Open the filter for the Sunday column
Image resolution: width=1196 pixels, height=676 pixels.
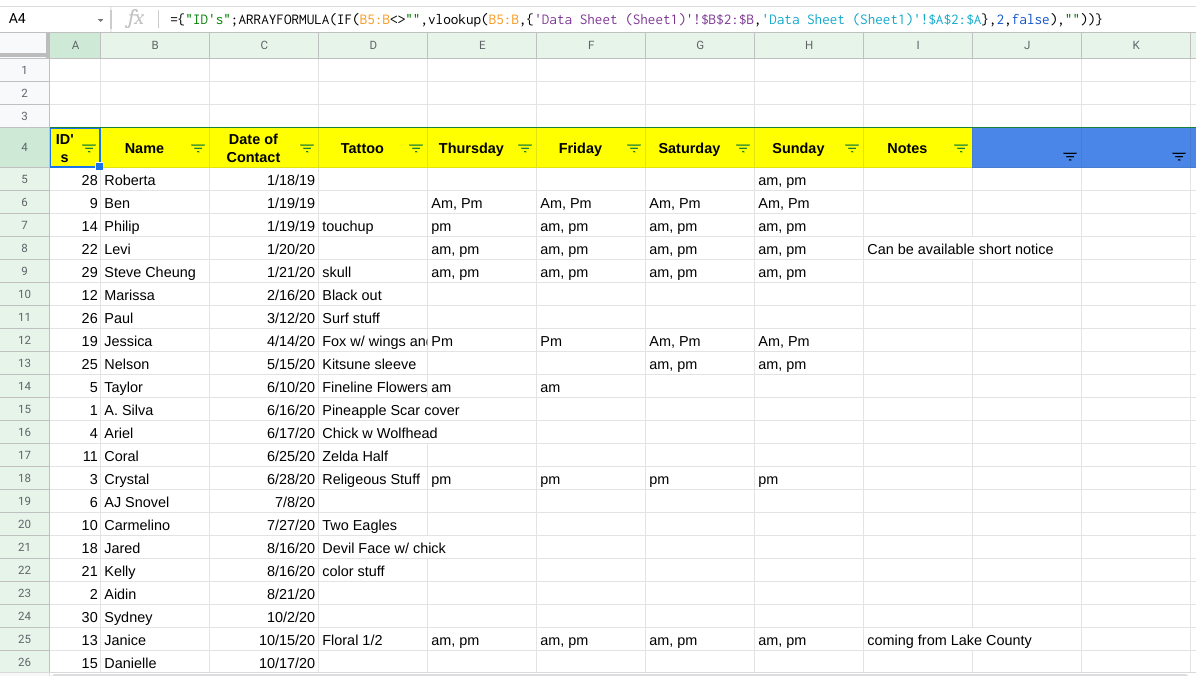tap(852, 148)
